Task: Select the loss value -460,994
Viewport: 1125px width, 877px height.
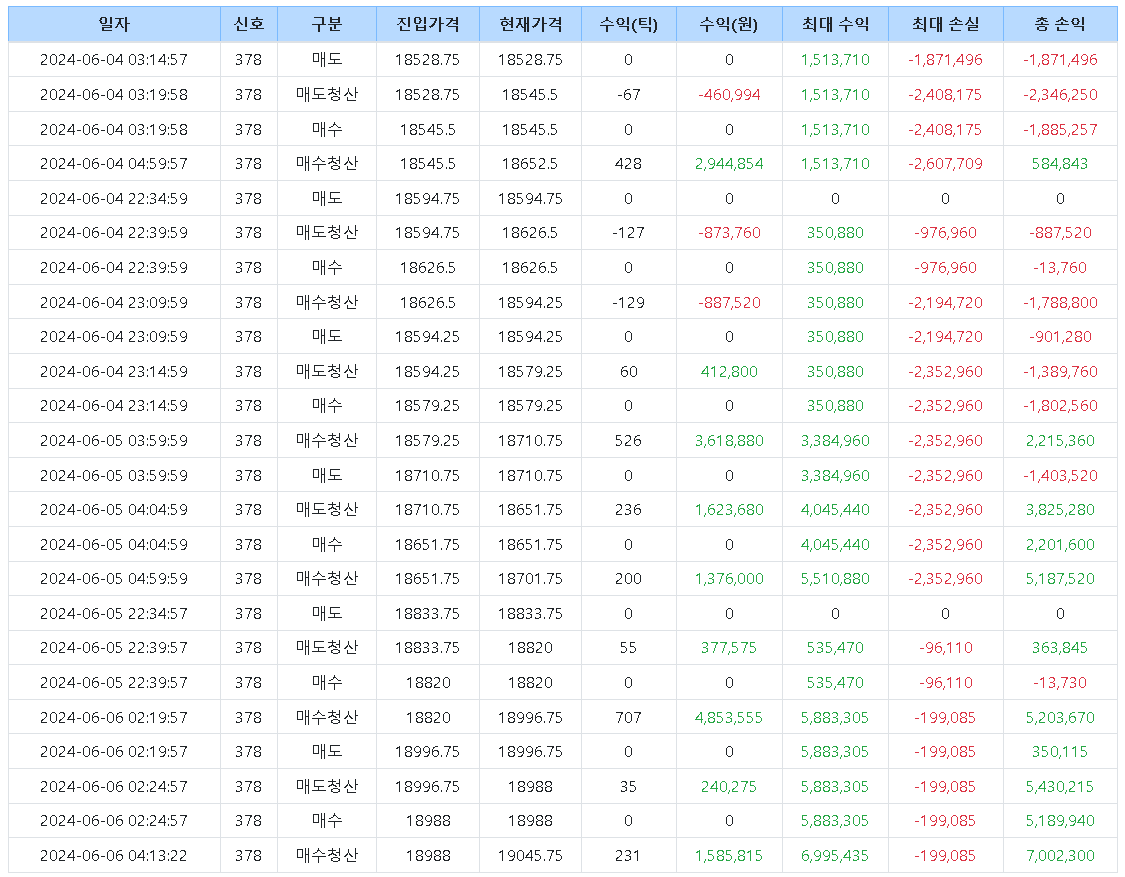Action: click(x=729, y=95)
